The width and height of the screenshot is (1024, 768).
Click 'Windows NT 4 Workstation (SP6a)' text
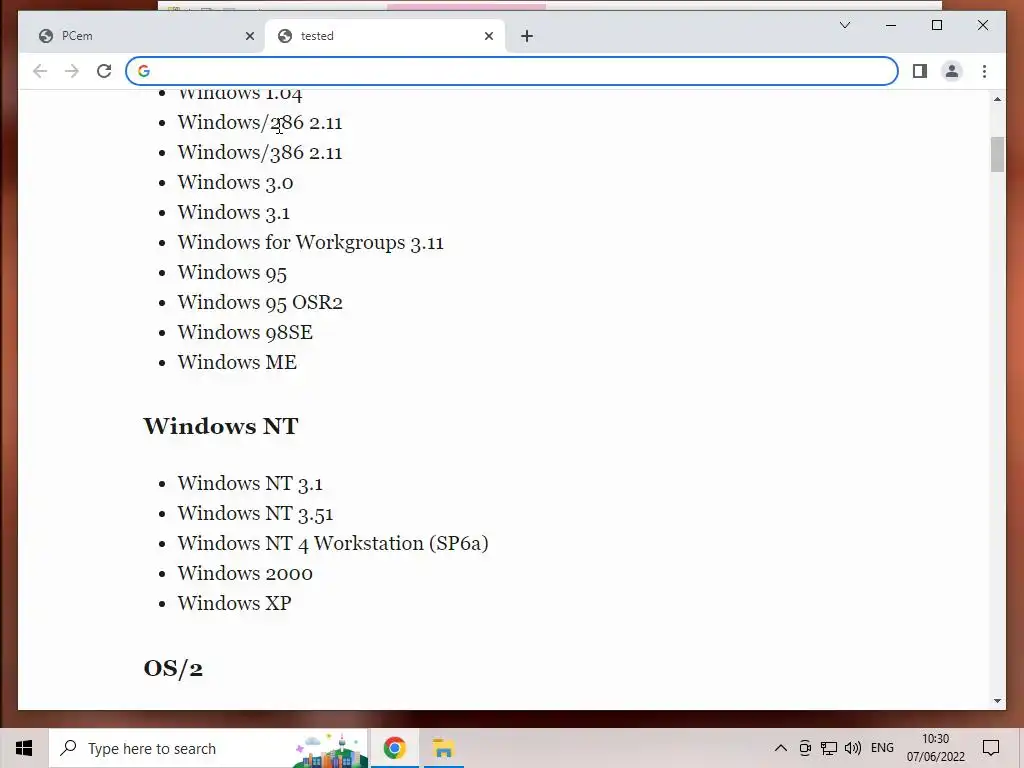click(333, 544)
